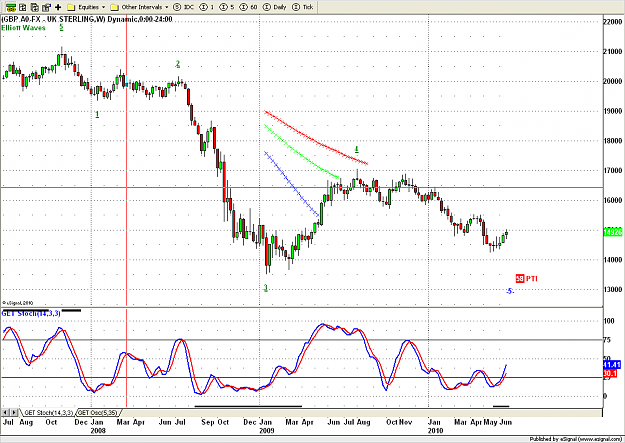Open the Equities dropdown arrow
The width and height of the screenshot is (625, 443).
[x=104, y=7]
